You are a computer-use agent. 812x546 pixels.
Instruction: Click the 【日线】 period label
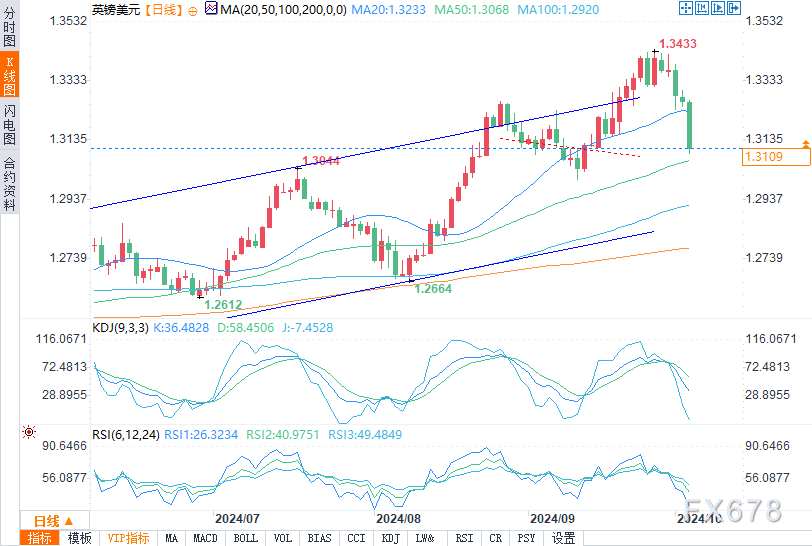(x=163, y=9)
